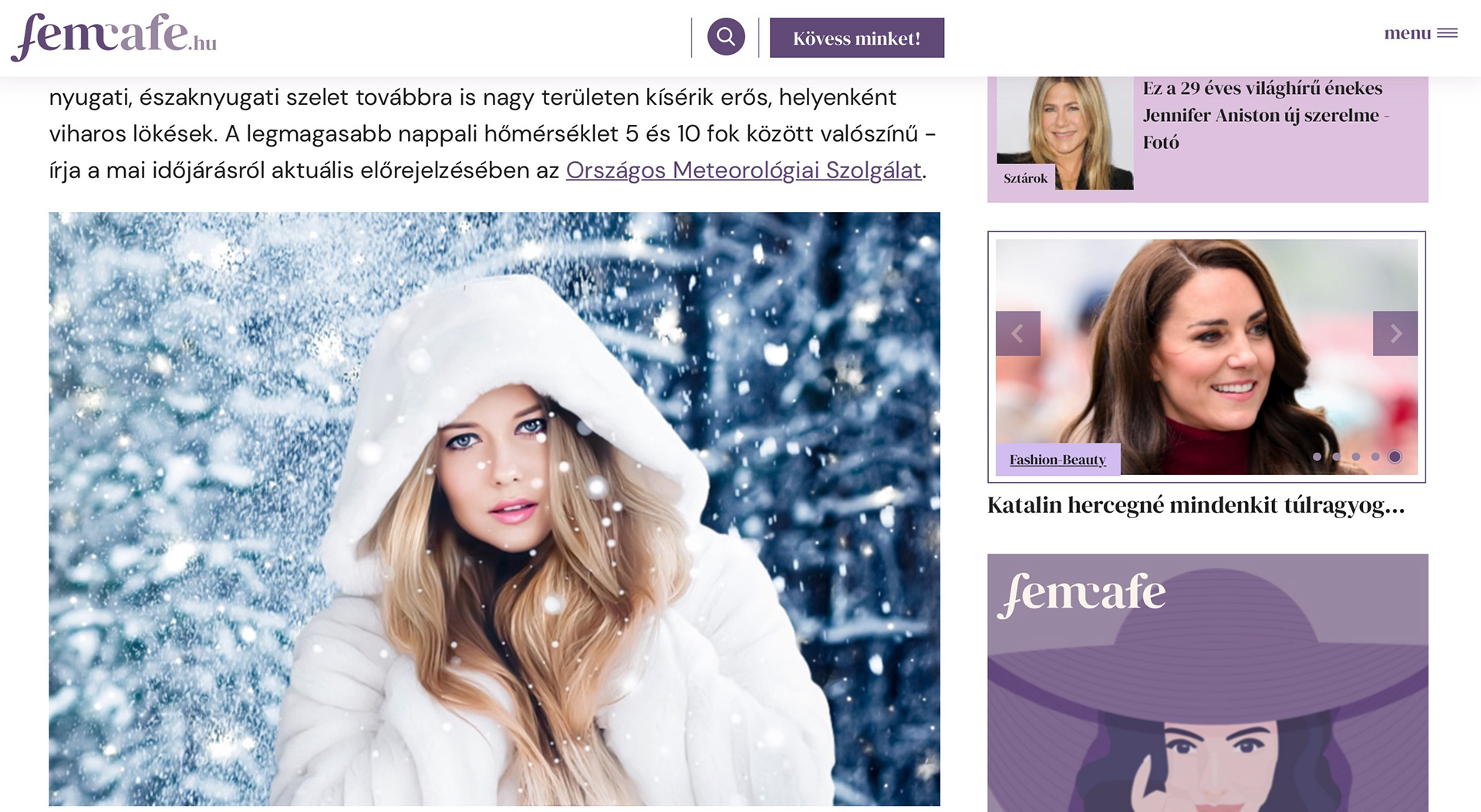Click the magnifying glass search icon
Viewport: 1481px width, 812px height.
tap(726, 37)
